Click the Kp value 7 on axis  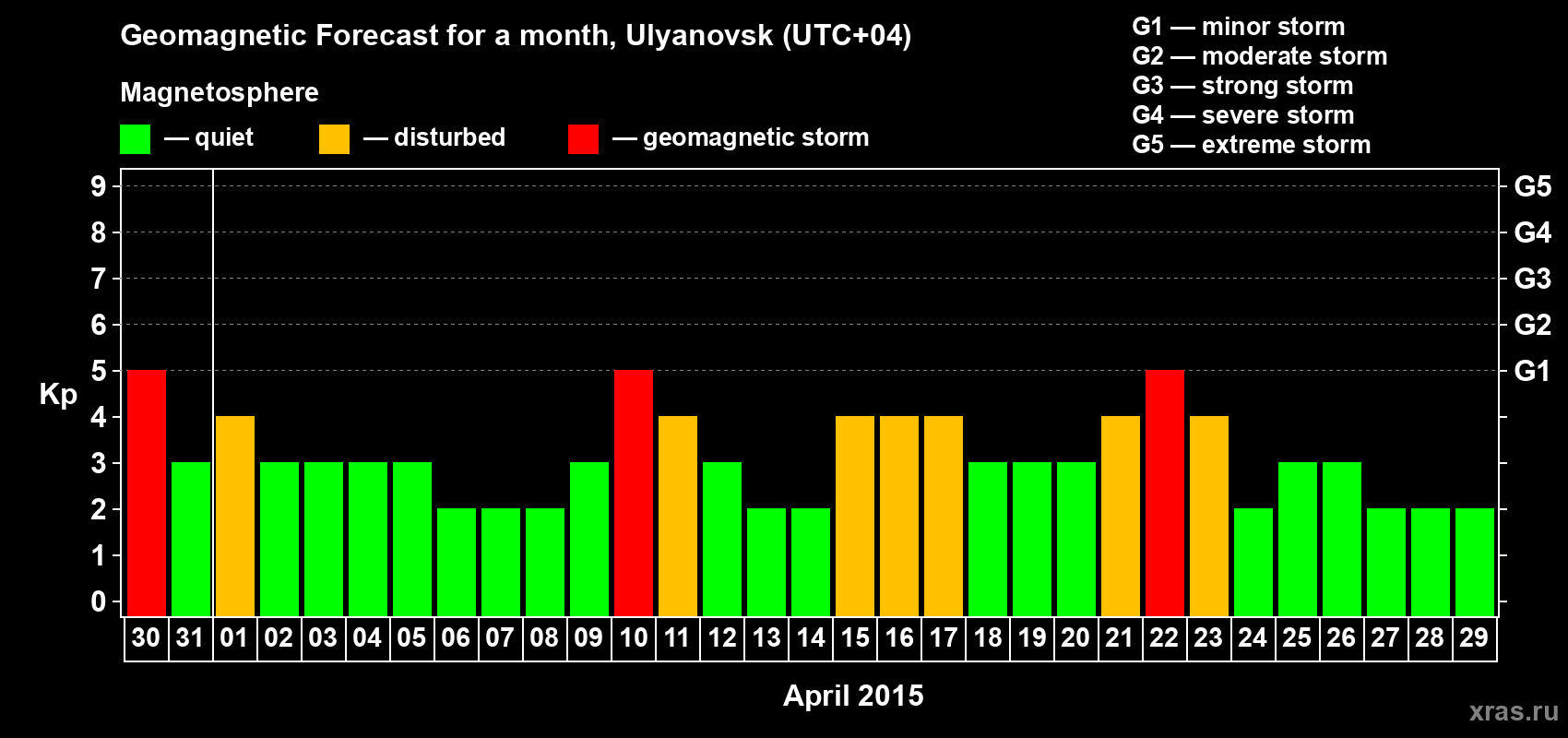tap(99, 279)
